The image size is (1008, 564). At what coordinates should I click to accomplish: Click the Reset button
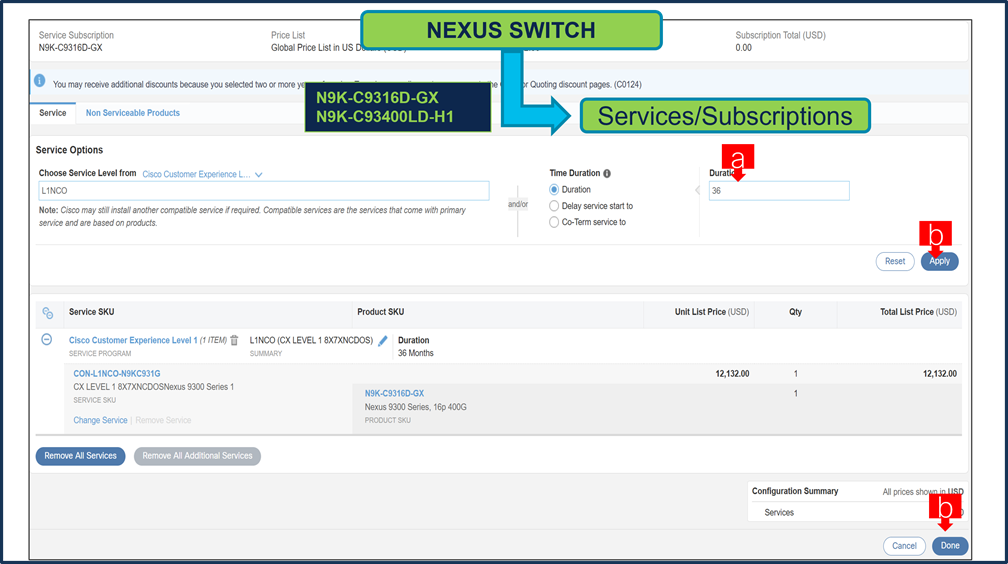(x=895, y=261)
